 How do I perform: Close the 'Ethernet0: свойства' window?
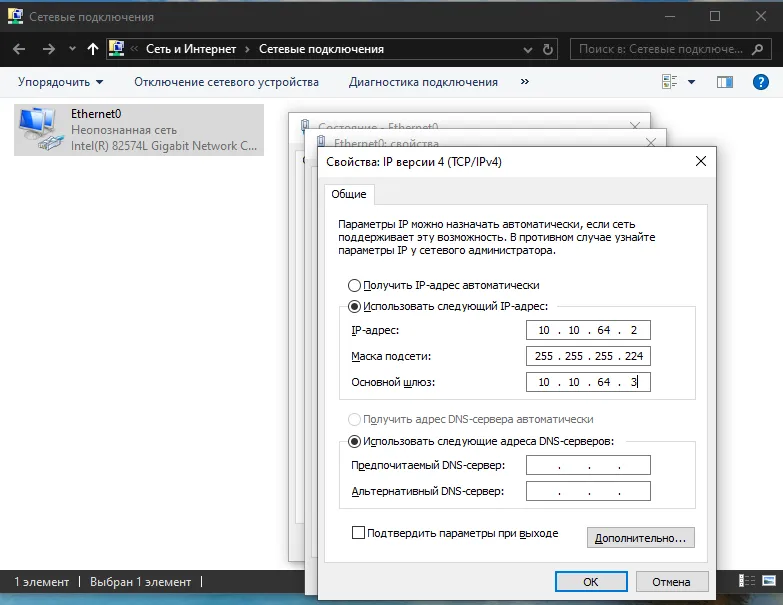(651, 142)
